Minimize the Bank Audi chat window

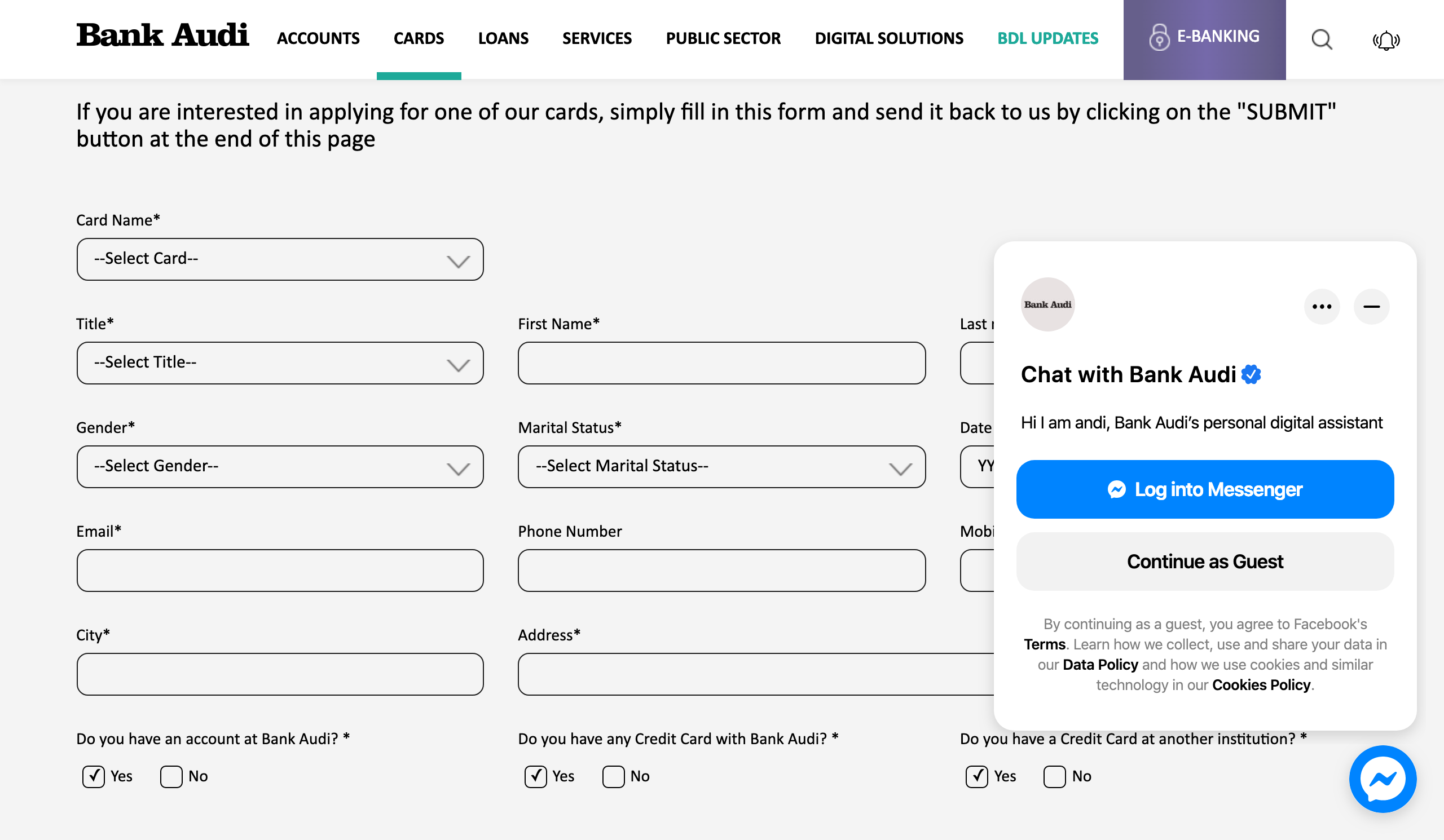pos(1371,307)
